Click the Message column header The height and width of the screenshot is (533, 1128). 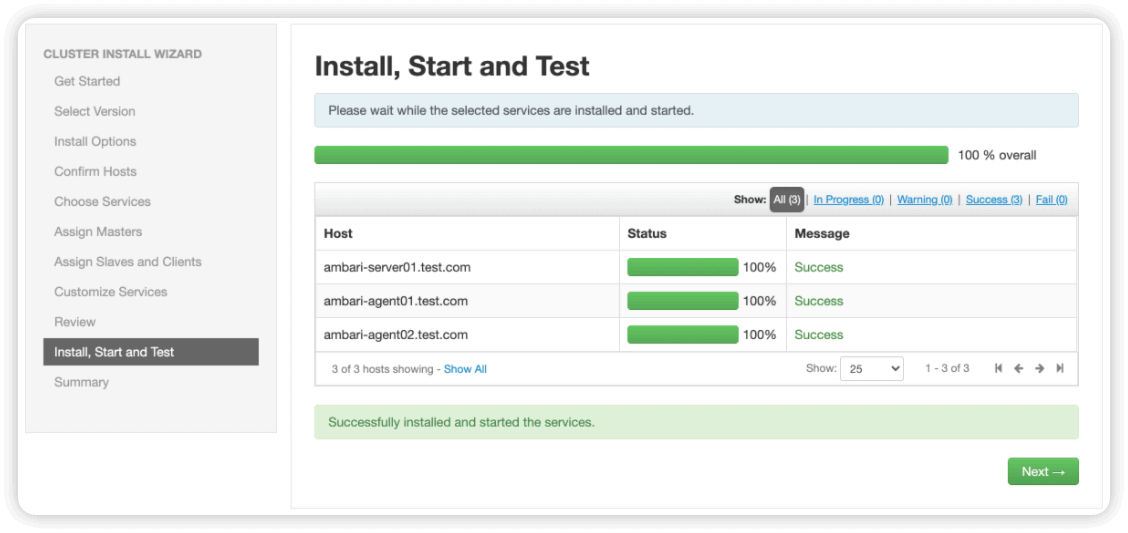coord(822,233)
